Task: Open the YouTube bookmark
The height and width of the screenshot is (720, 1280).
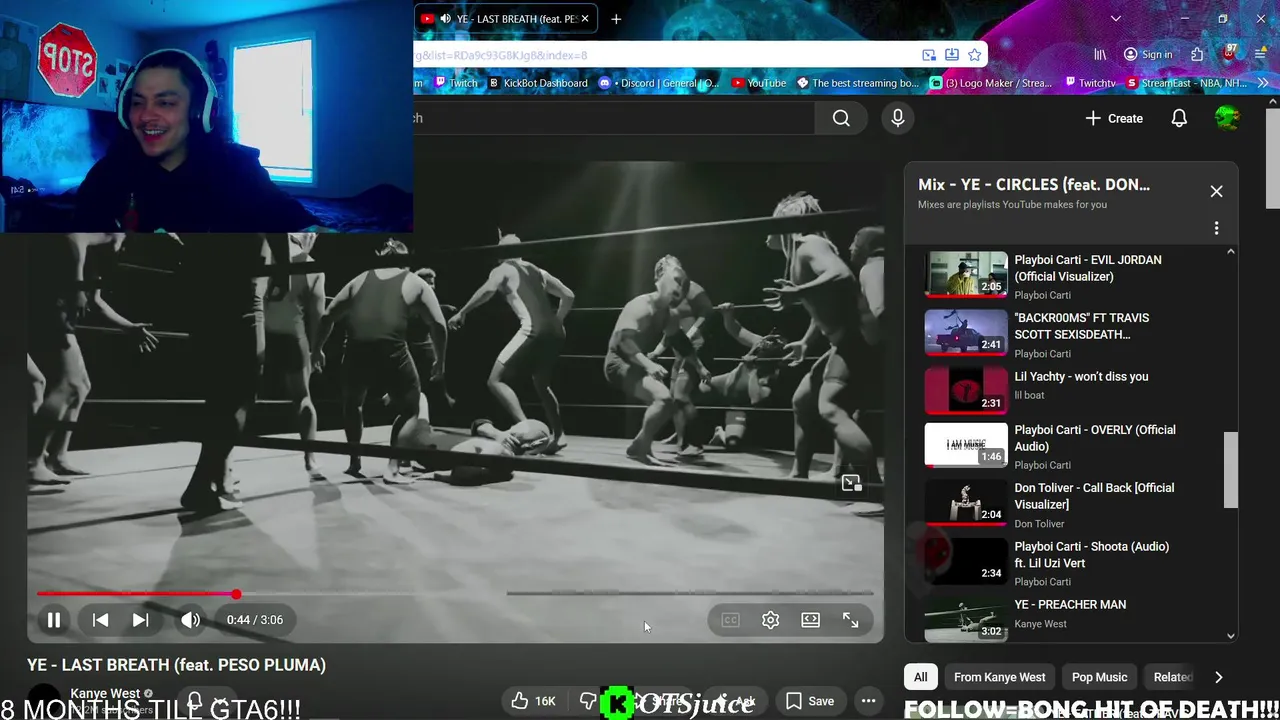Action: (759, 83)
